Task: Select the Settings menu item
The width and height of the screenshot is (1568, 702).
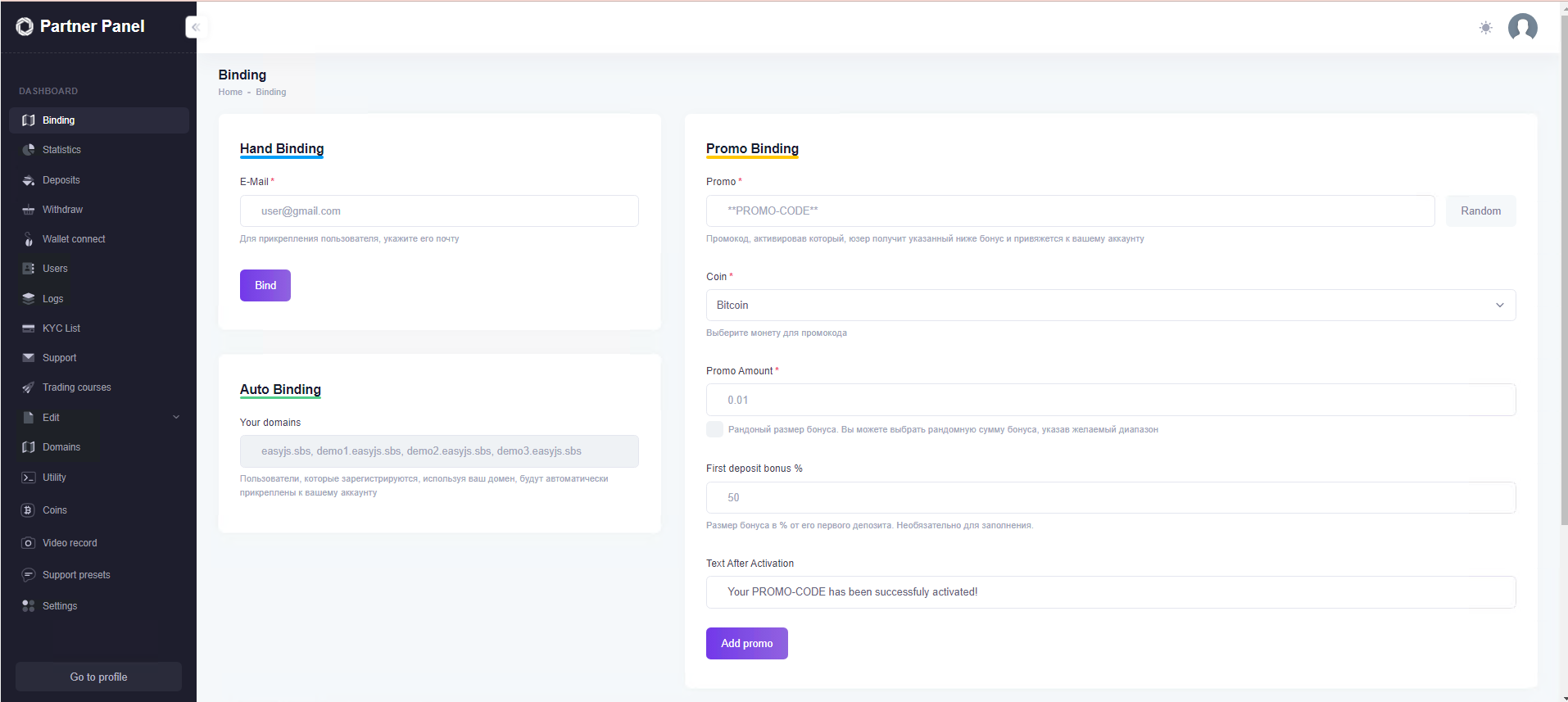Action: (x=60, y=606)
